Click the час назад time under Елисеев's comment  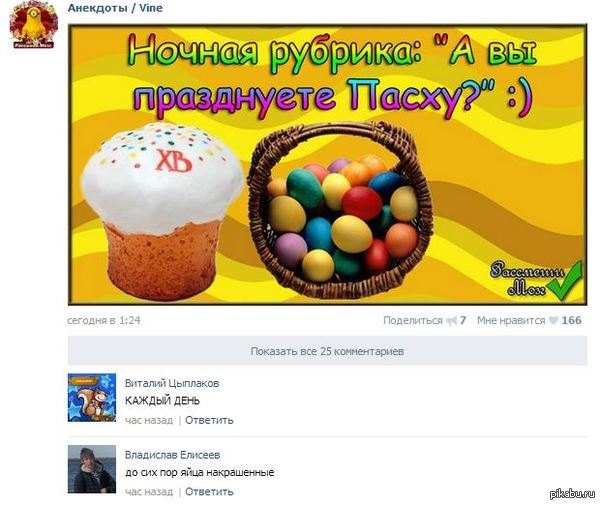[149, 492]
